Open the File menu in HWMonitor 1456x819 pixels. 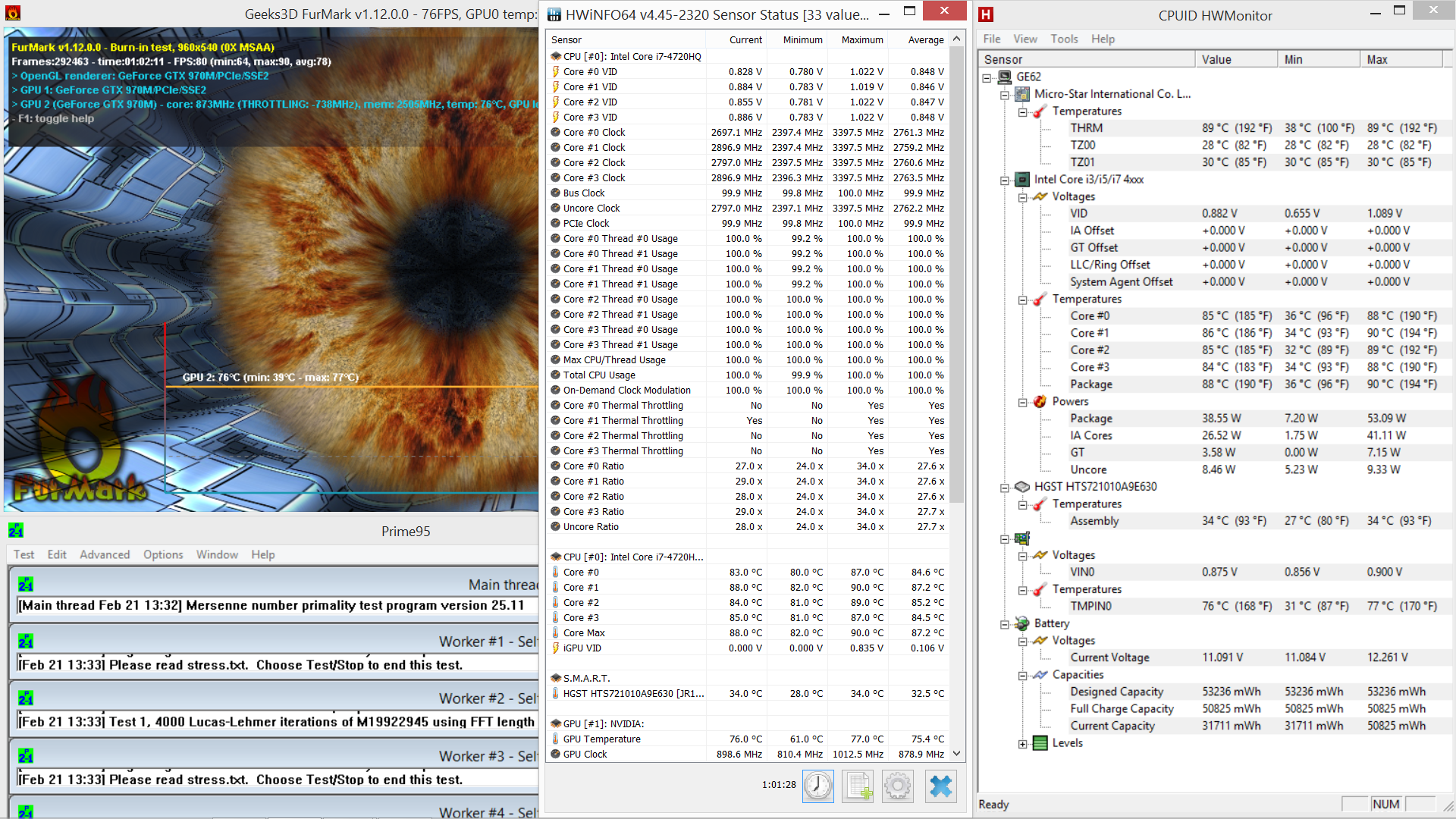(991, 39)
